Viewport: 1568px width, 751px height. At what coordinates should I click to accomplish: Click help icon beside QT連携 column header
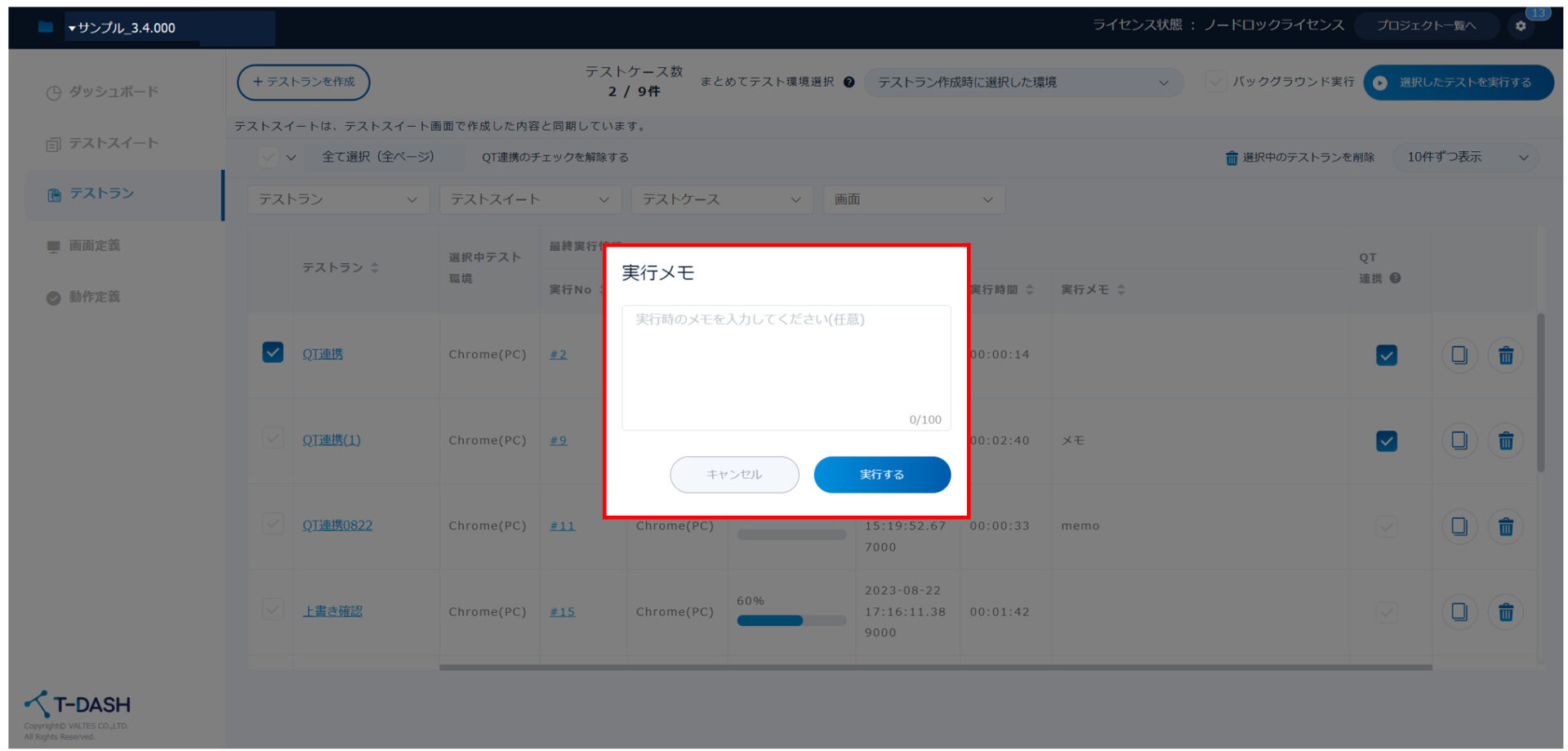coord(1395,278)
